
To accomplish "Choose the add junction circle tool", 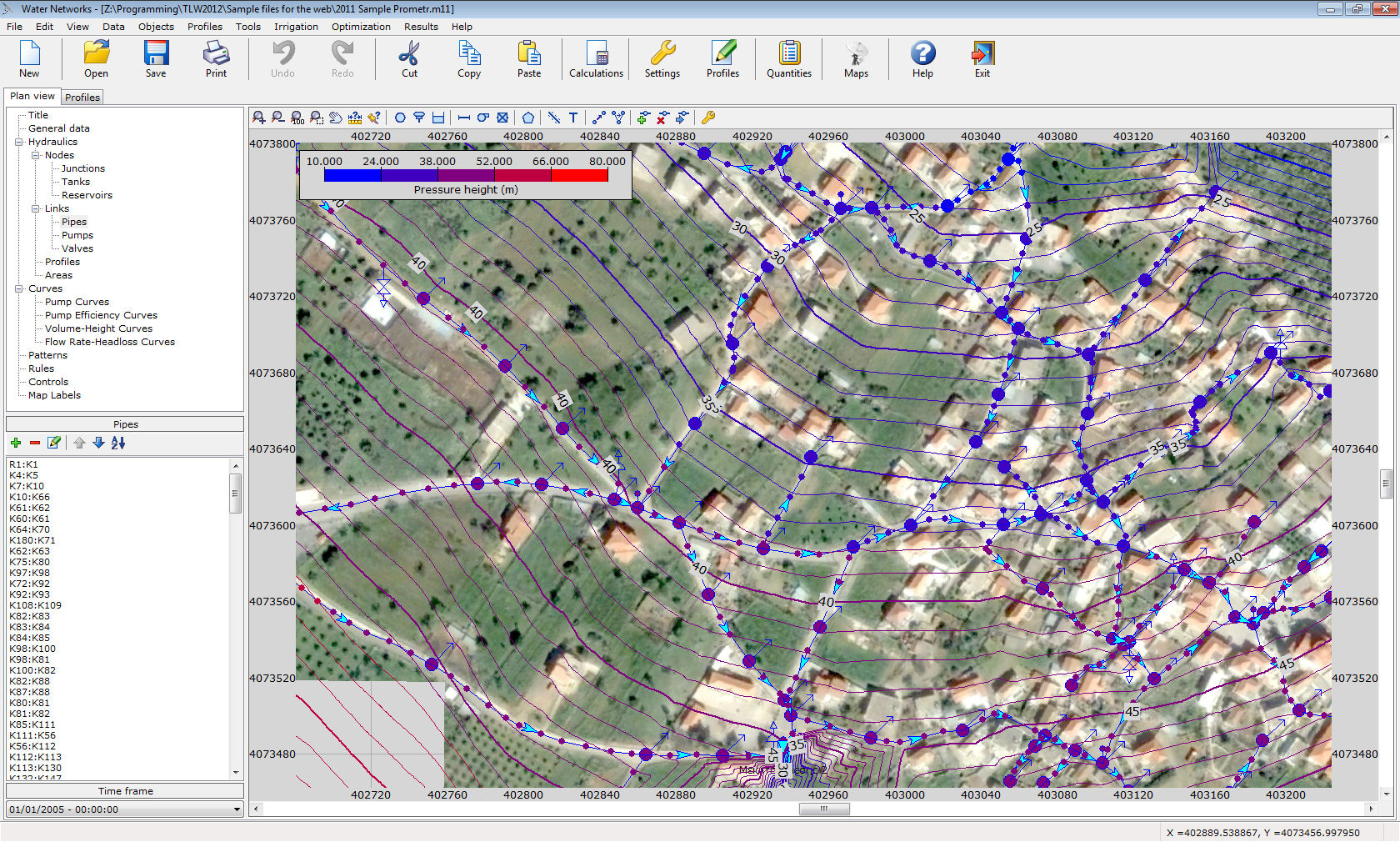I will [400, 118].
